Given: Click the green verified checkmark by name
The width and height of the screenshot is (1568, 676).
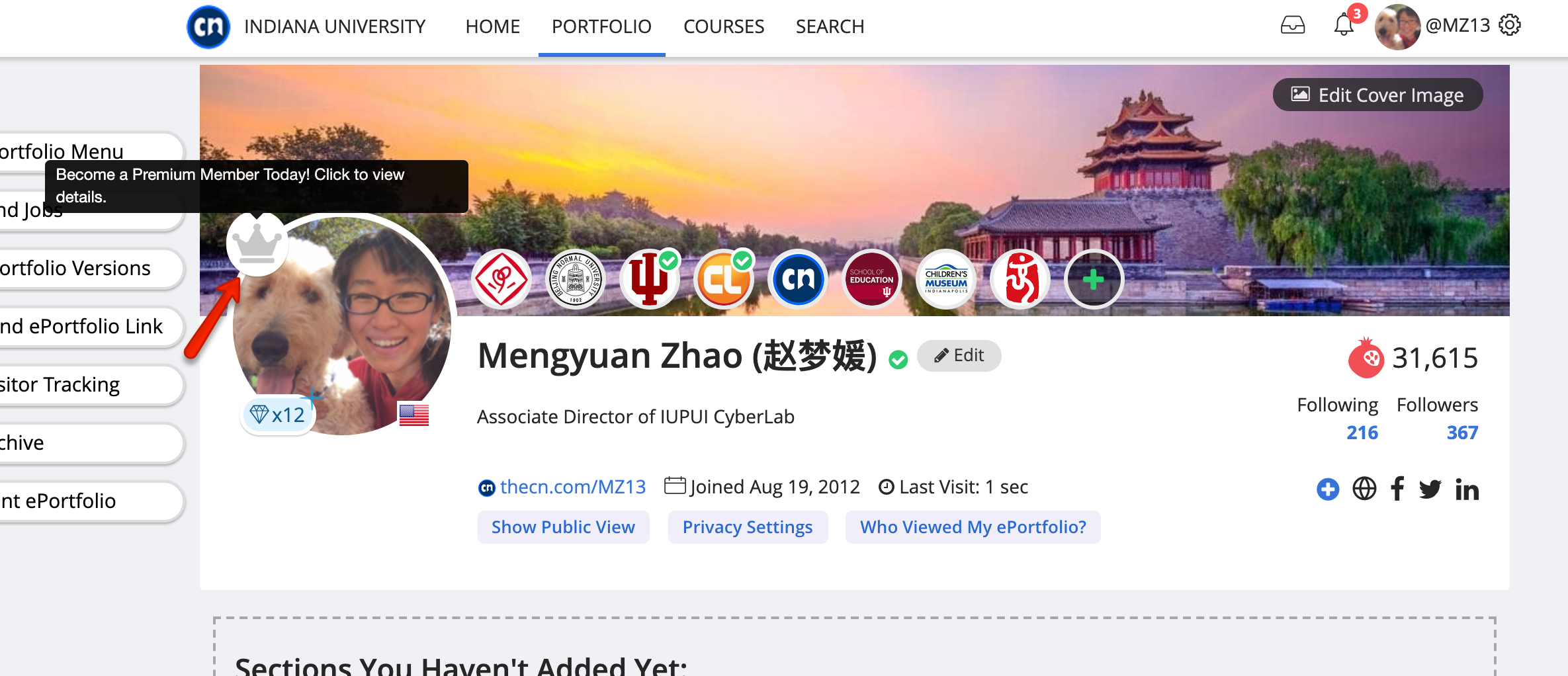Looking at the screenshot, I should 898,360.
